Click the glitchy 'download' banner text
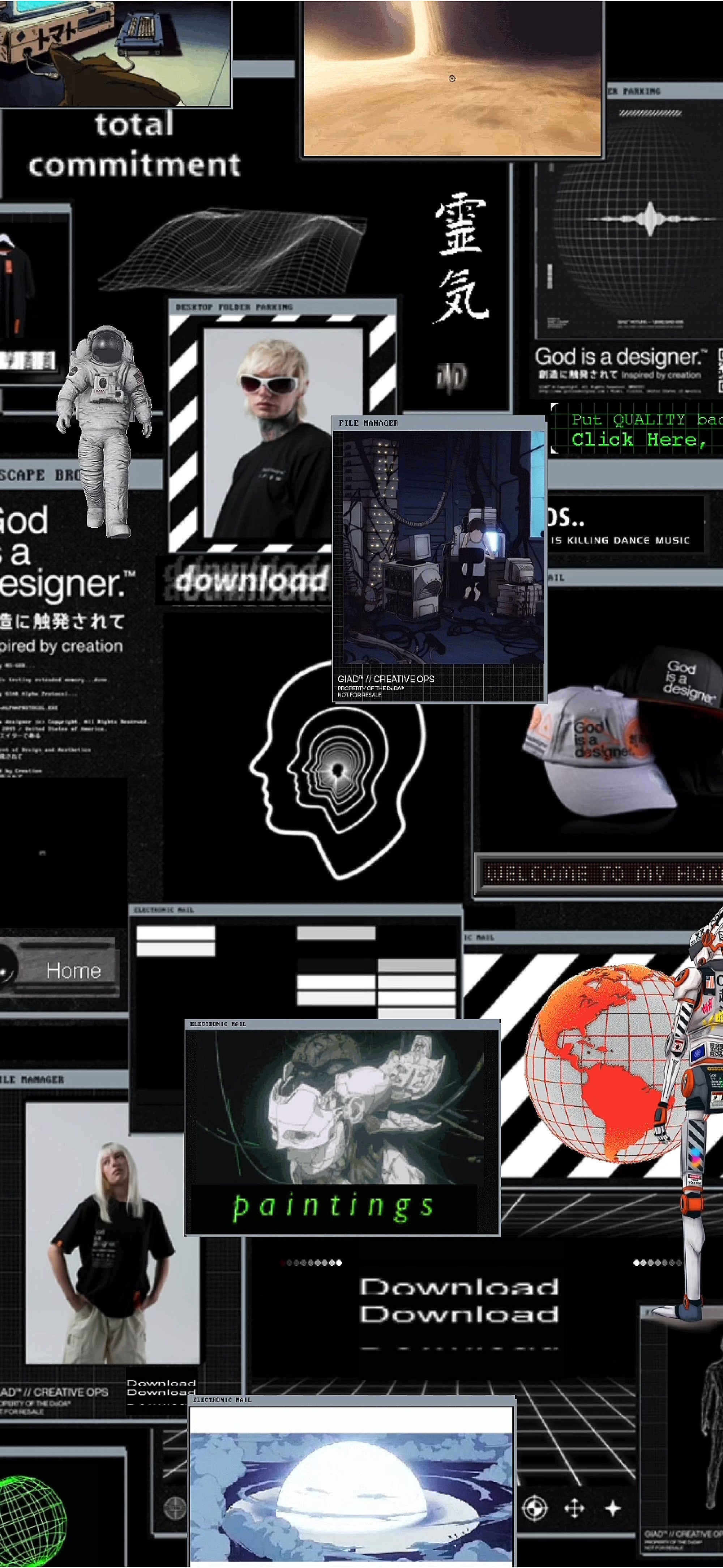723x1568 pixels. (251, 580)
